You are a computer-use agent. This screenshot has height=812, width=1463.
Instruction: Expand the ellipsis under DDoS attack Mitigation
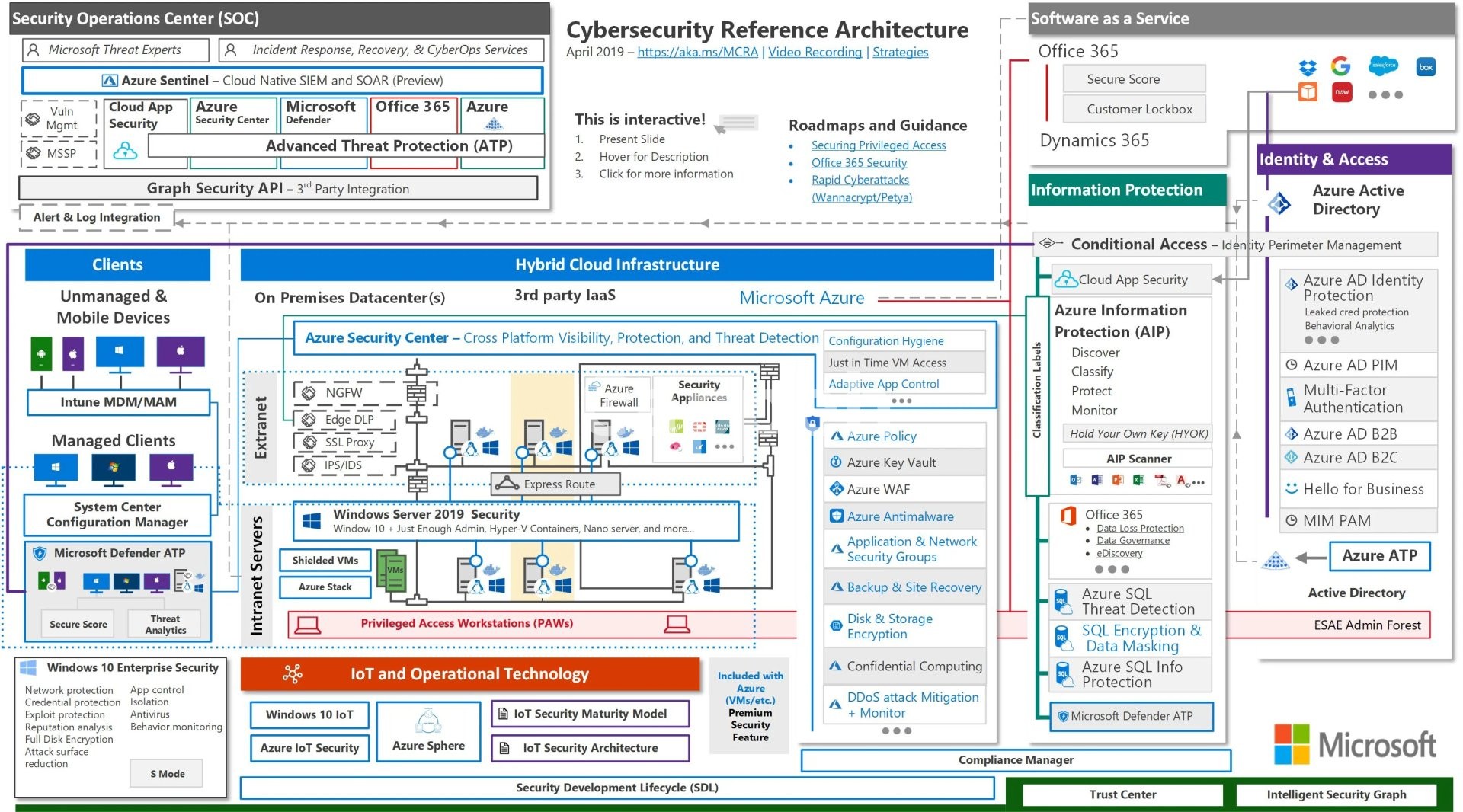pos(897,730)
